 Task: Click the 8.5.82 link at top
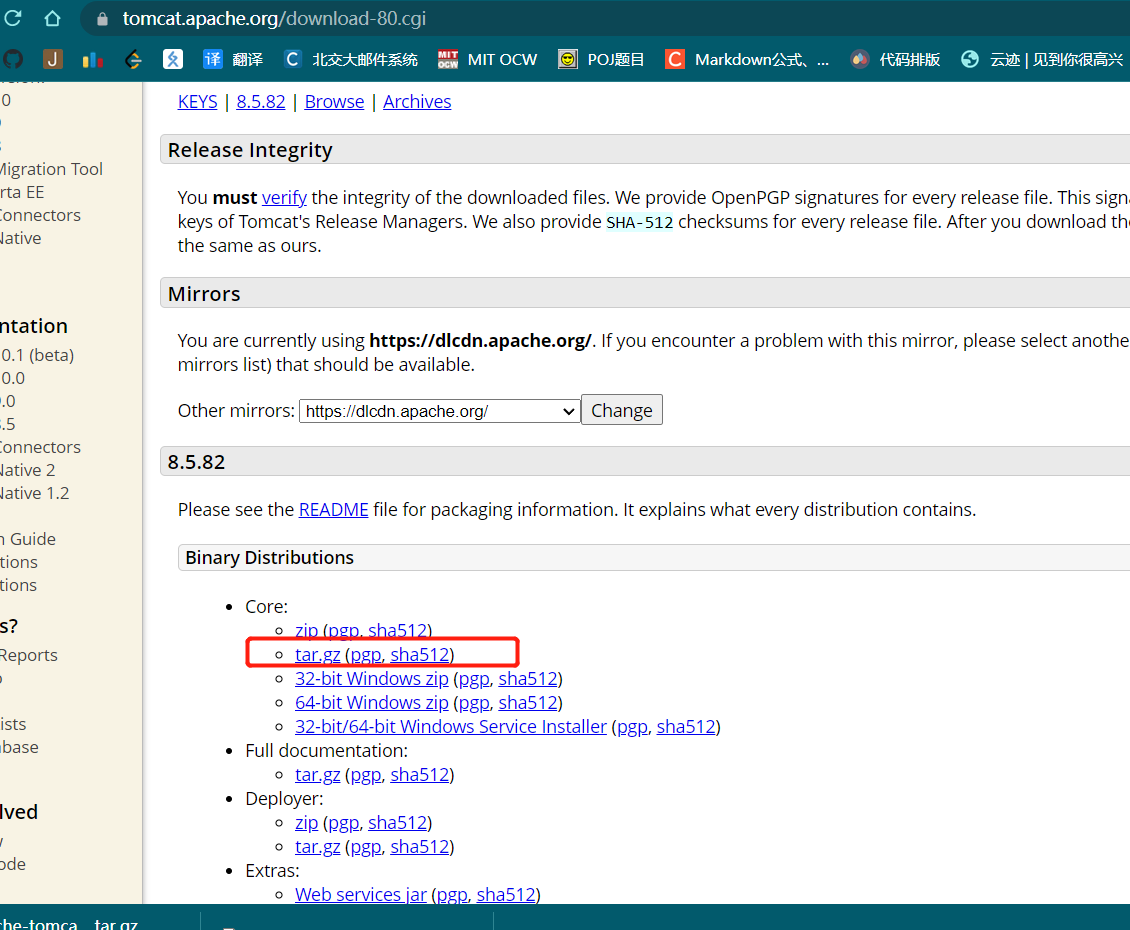[x=261, y=102]
